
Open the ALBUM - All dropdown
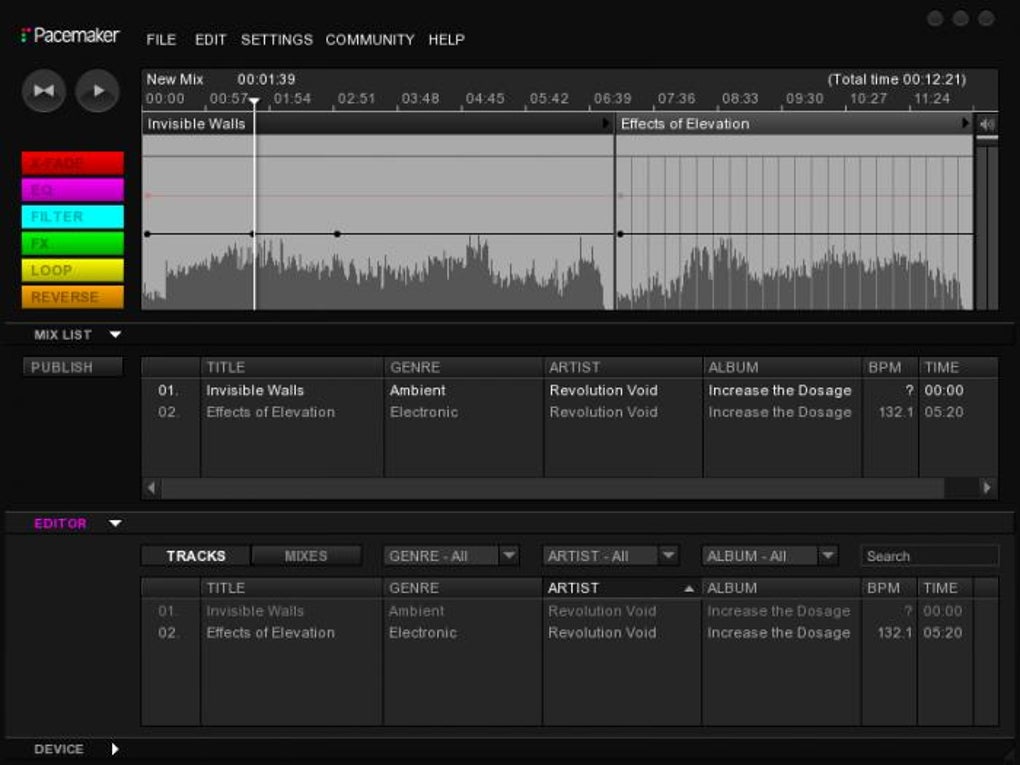pos(770,556)
